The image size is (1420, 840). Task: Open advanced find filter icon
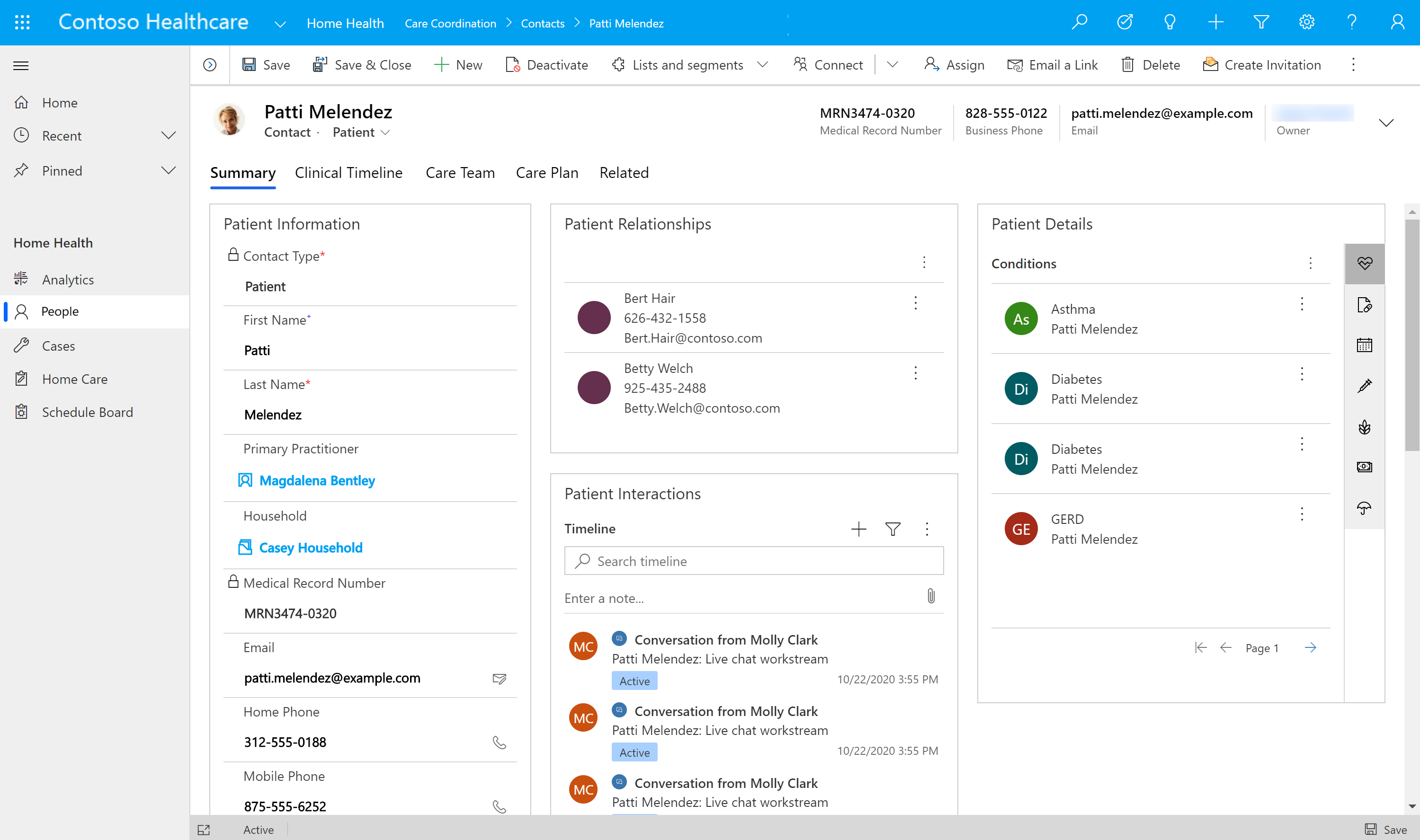point(1261,23)
